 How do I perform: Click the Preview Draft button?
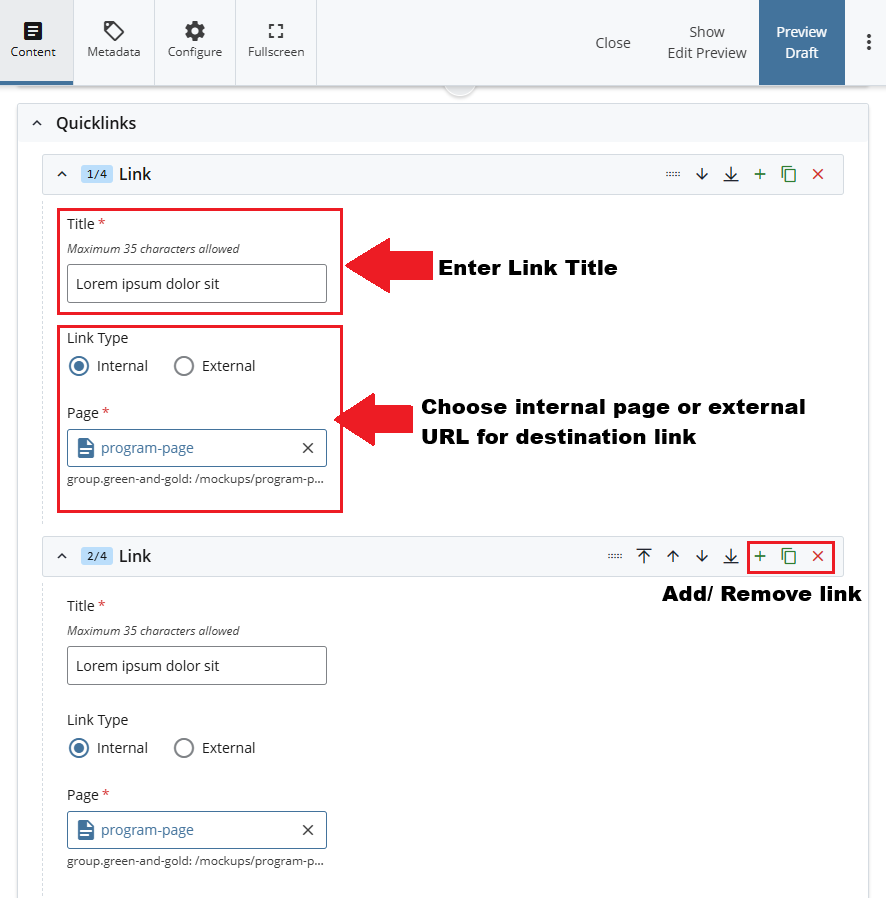(x=801, y=42)
